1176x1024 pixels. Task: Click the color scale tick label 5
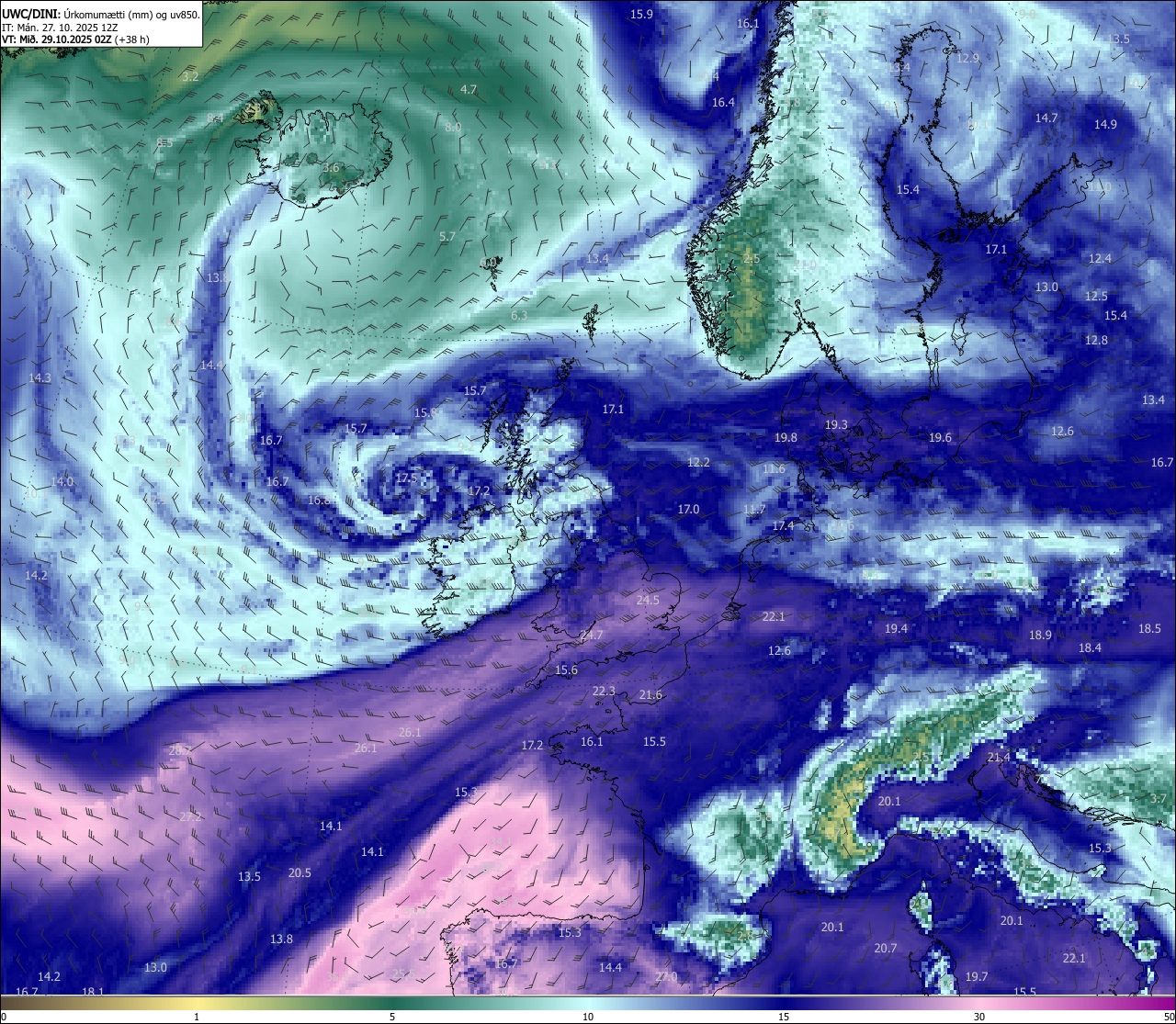[x=392, y=1017]
